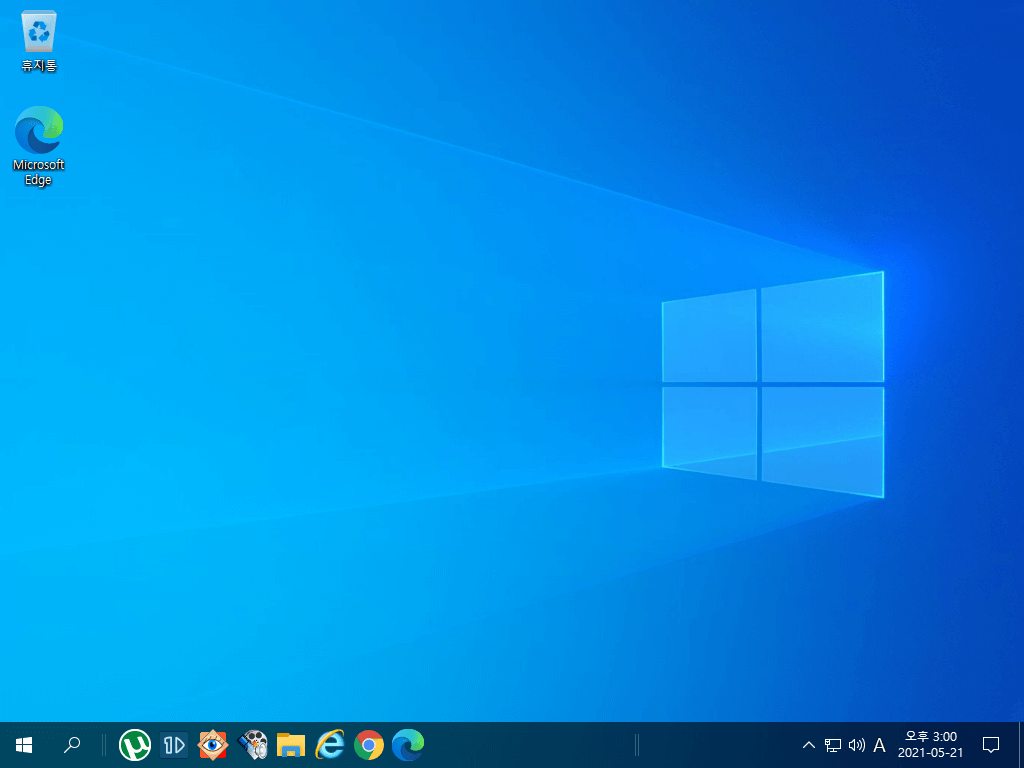The width and height of the screenshot is (1024, 768).
Task: Open the Action Center notifications icon
Action: [991, 744]
